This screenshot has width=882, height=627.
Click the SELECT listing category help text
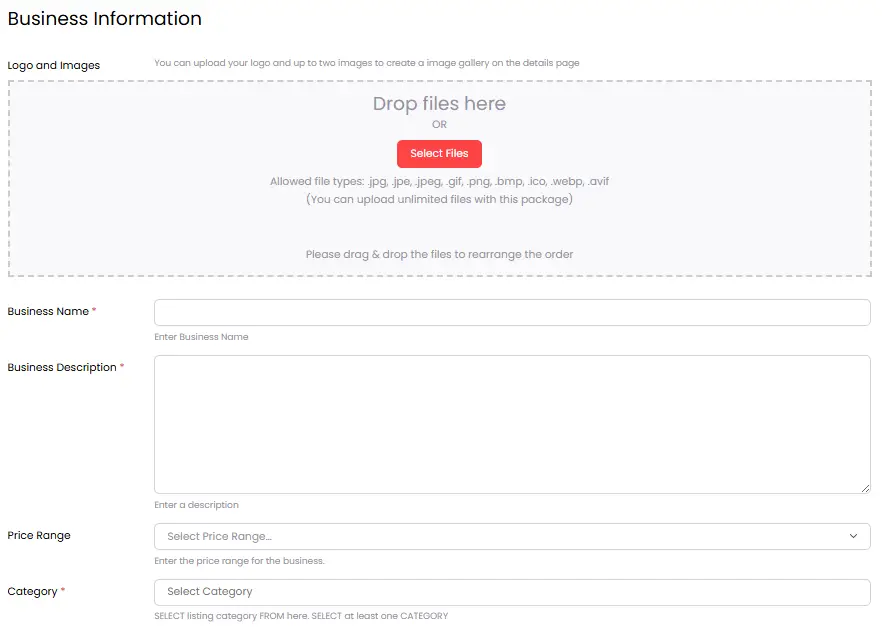click(301, 616)
